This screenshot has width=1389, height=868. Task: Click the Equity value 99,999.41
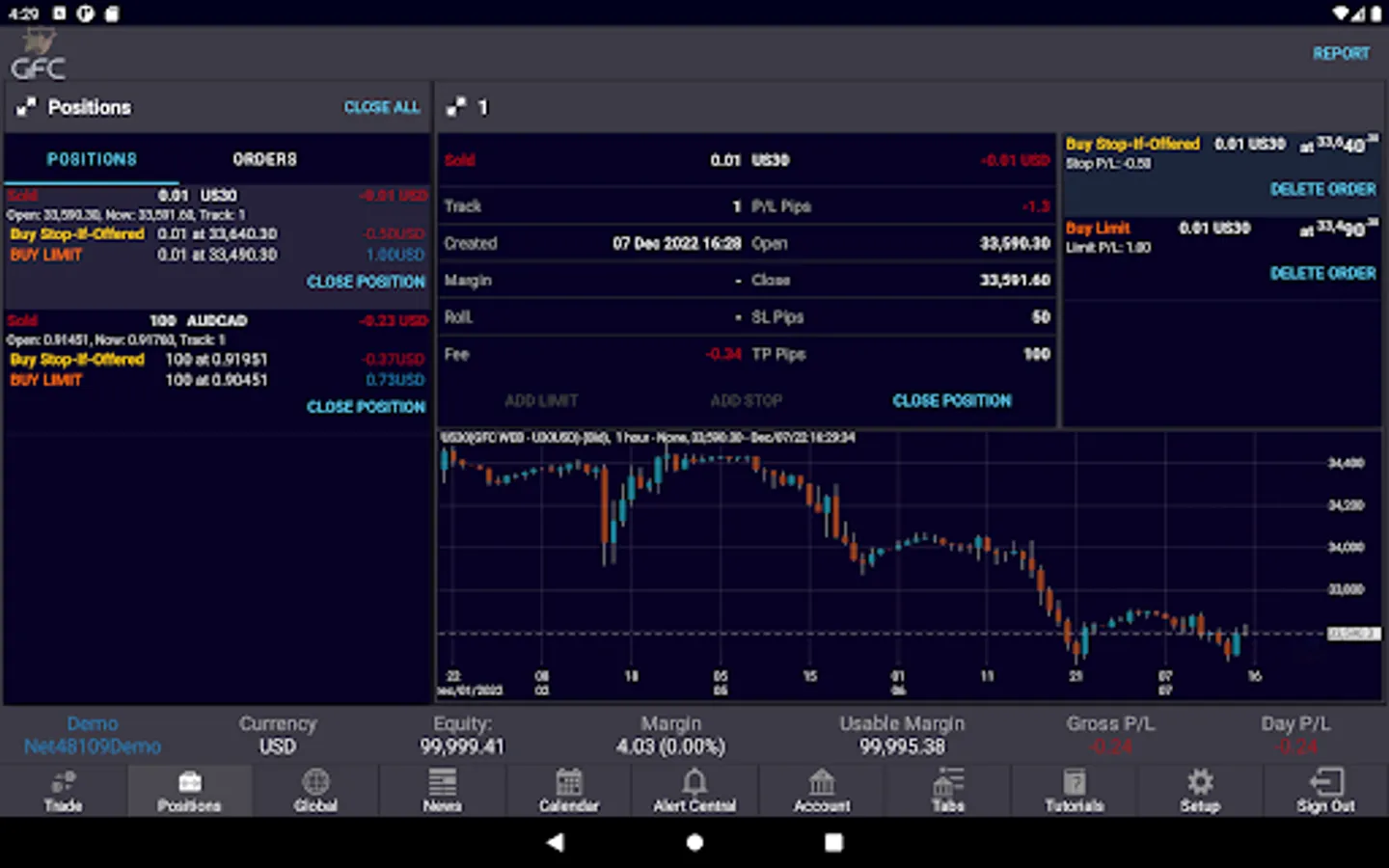coord(462,746)
